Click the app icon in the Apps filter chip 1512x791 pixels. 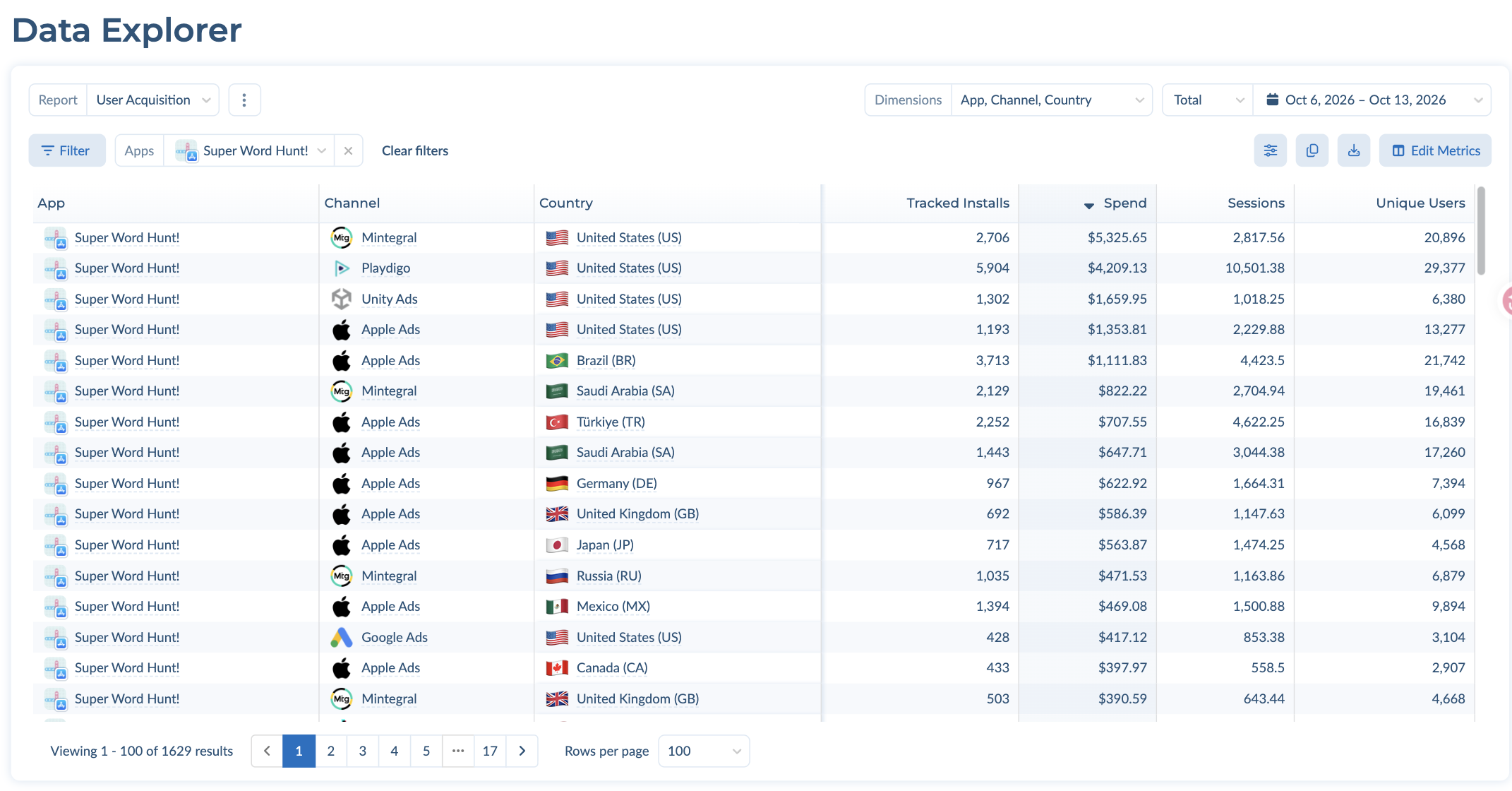186,150
